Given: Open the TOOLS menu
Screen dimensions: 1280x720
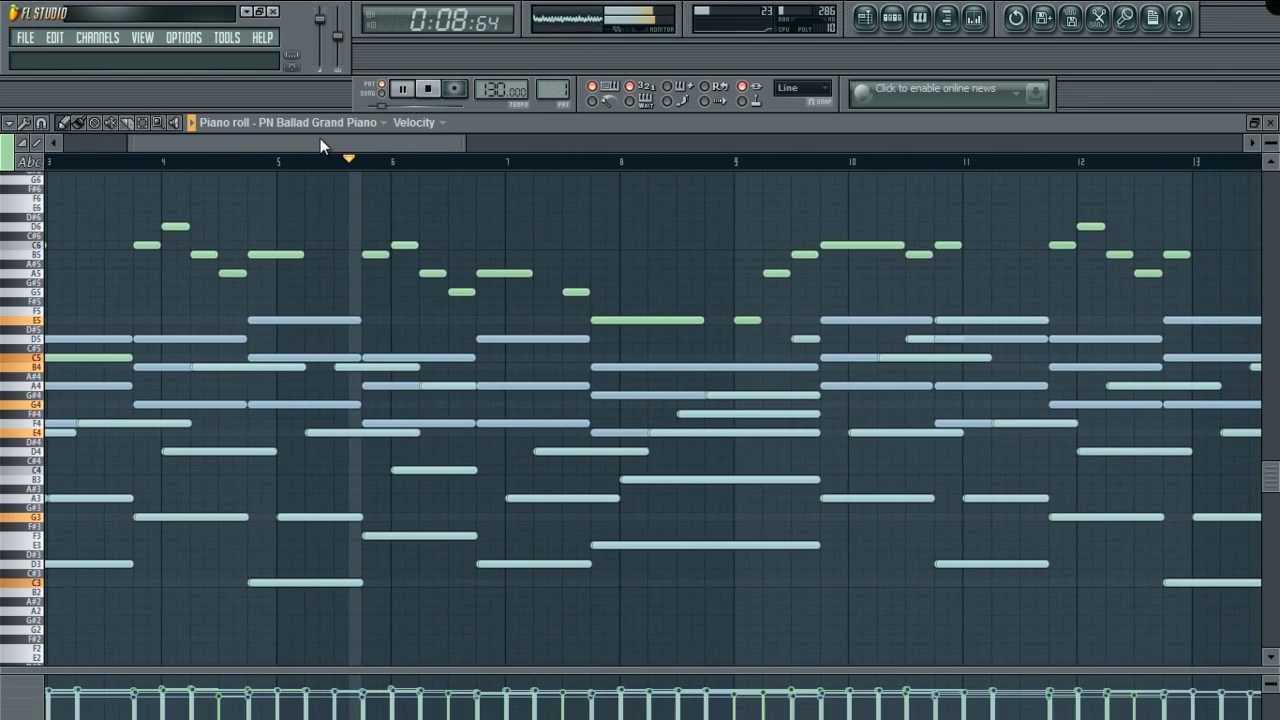Looking at the screenshot, I should [227, 38].
